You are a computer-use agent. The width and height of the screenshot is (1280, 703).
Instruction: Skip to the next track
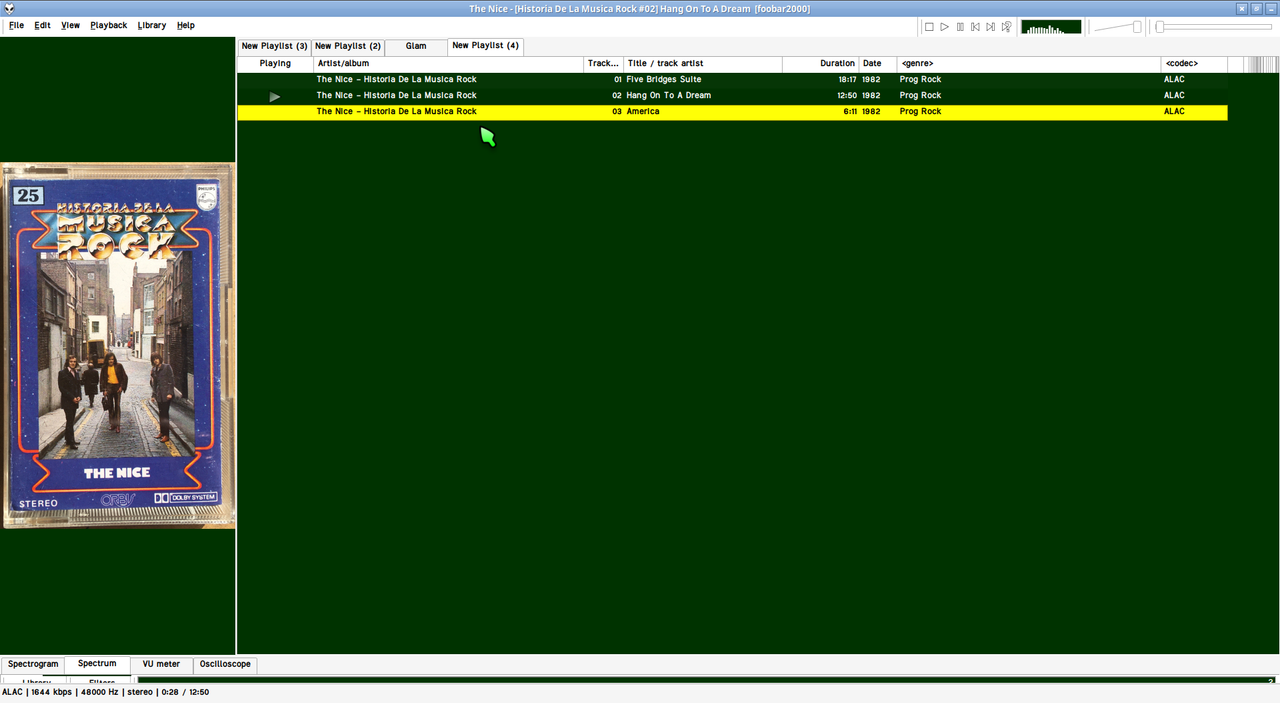pyautogui.click(x=990, y=27)
